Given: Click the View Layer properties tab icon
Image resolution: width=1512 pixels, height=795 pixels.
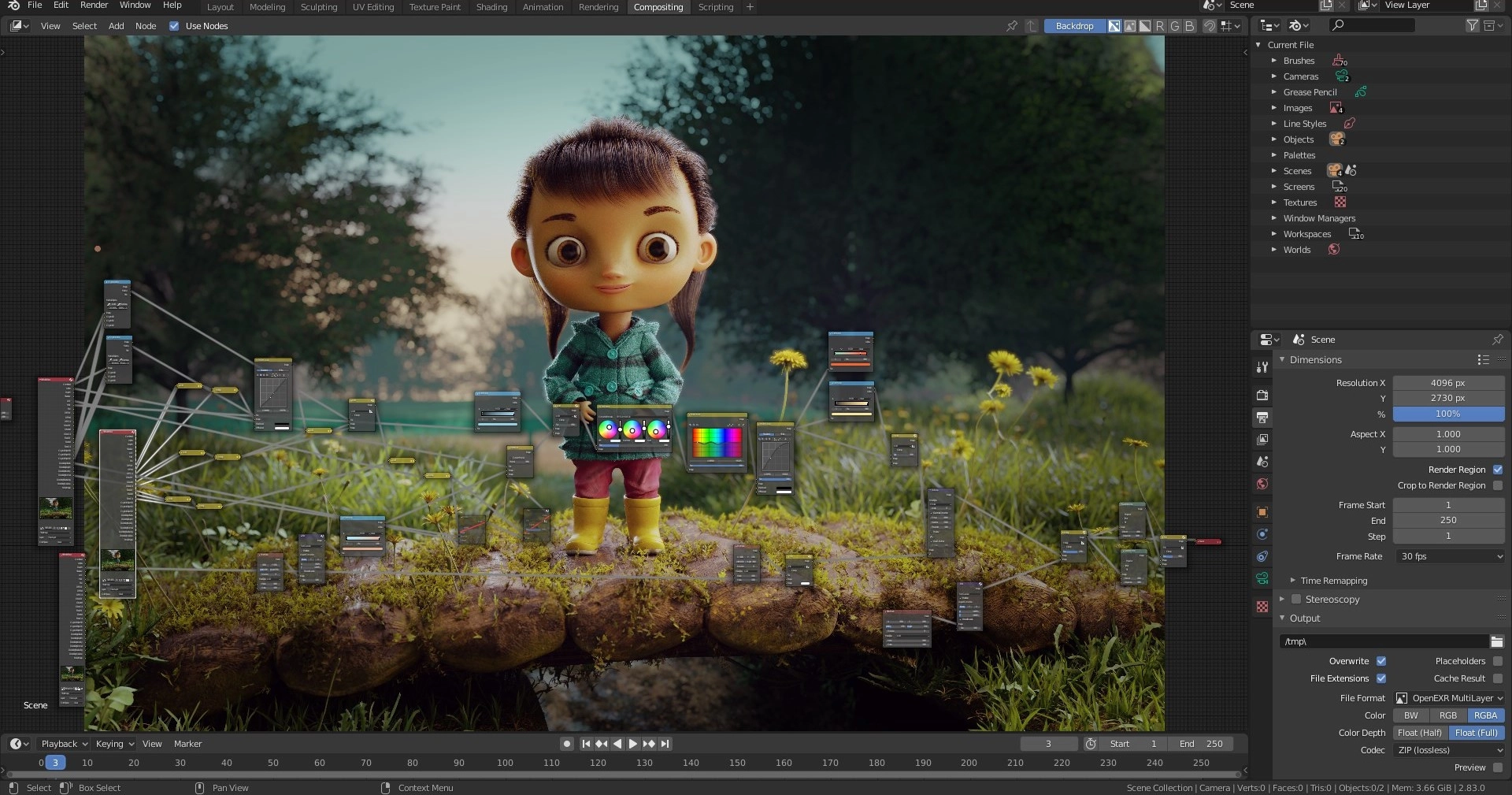Looking at the screenshot, I should (x=1262, y=439).
